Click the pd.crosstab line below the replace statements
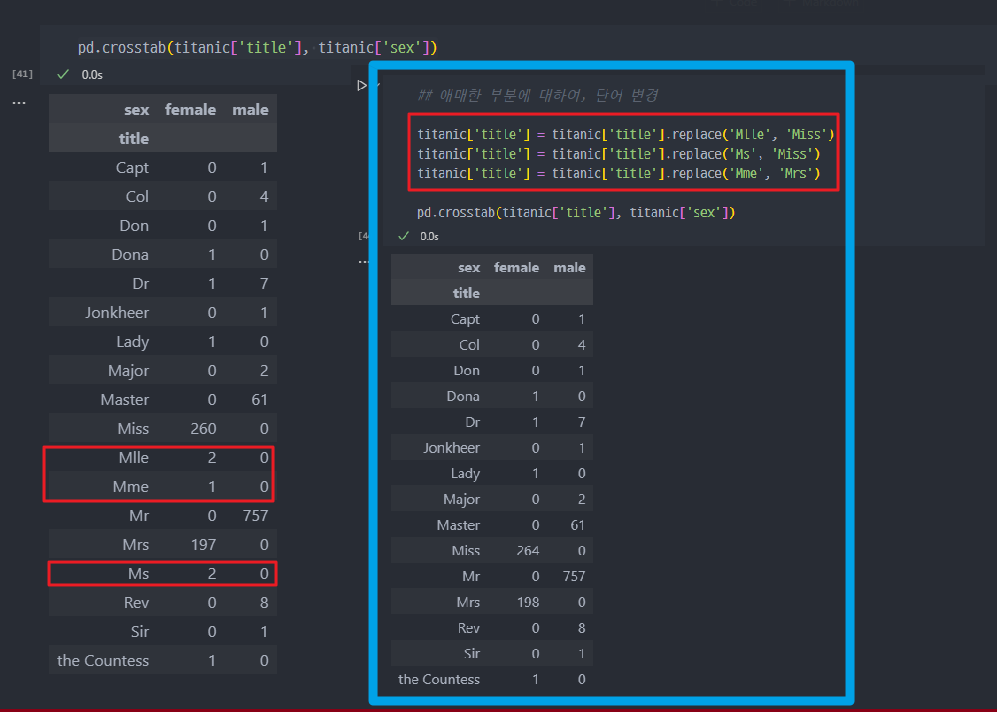Image resolution: width=997 pixels, height=712 pixels. point(576,212)
